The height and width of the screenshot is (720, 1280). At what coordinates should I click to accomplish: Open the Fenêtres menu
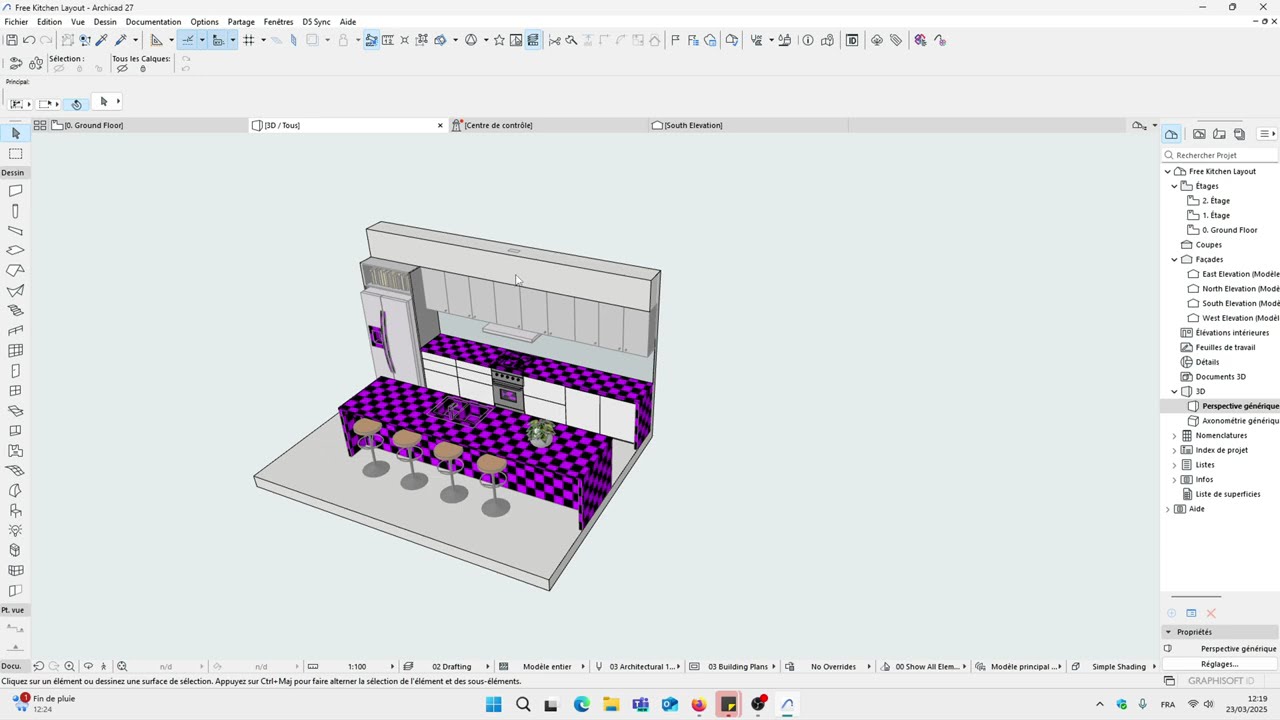[278, 21]
